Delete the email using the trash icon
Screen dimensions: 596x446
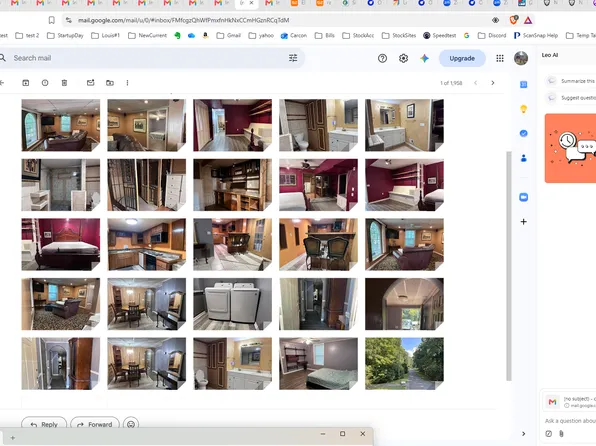[x=64, y=83]
